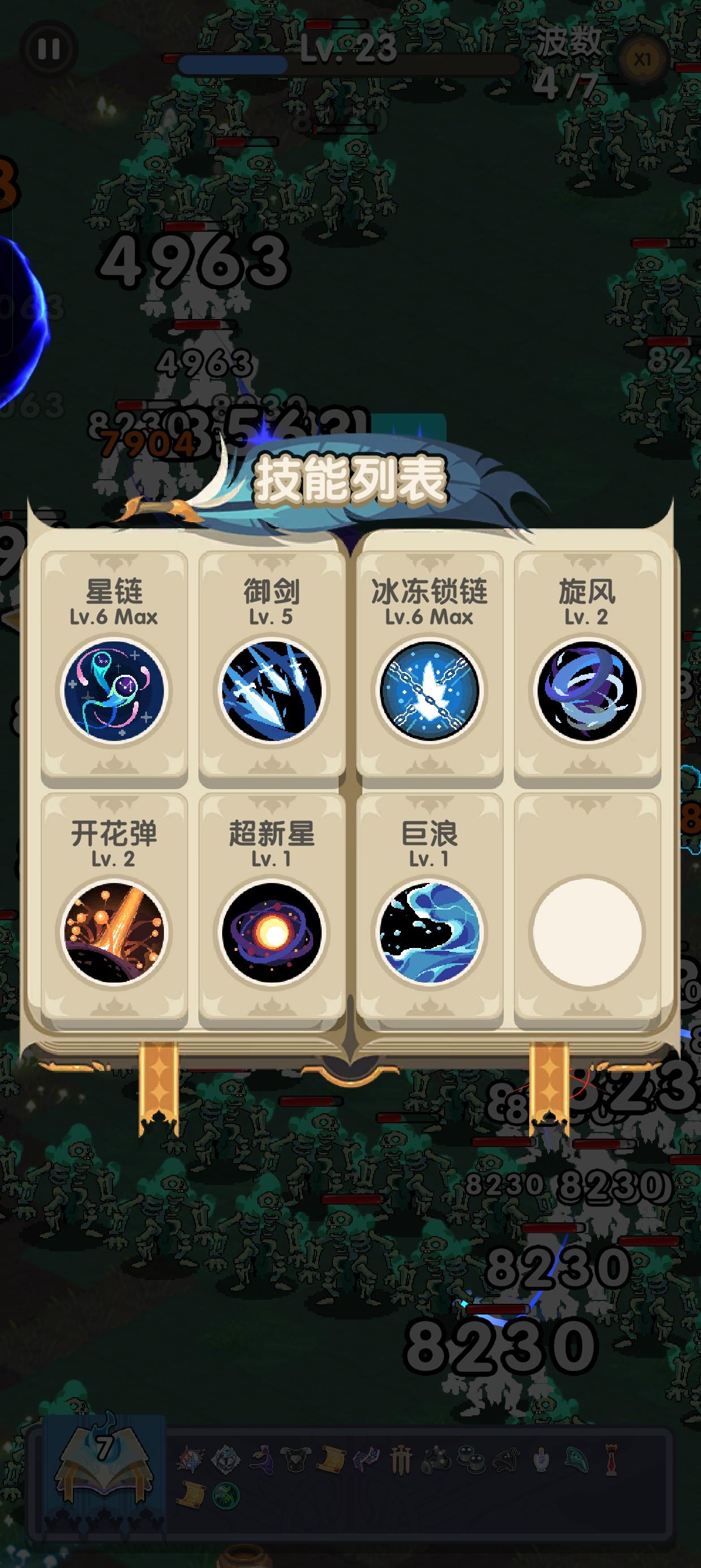Screen dimensions: 701x1568
Task: Toggle the X1 game speed button
Action: click(643, 59)
